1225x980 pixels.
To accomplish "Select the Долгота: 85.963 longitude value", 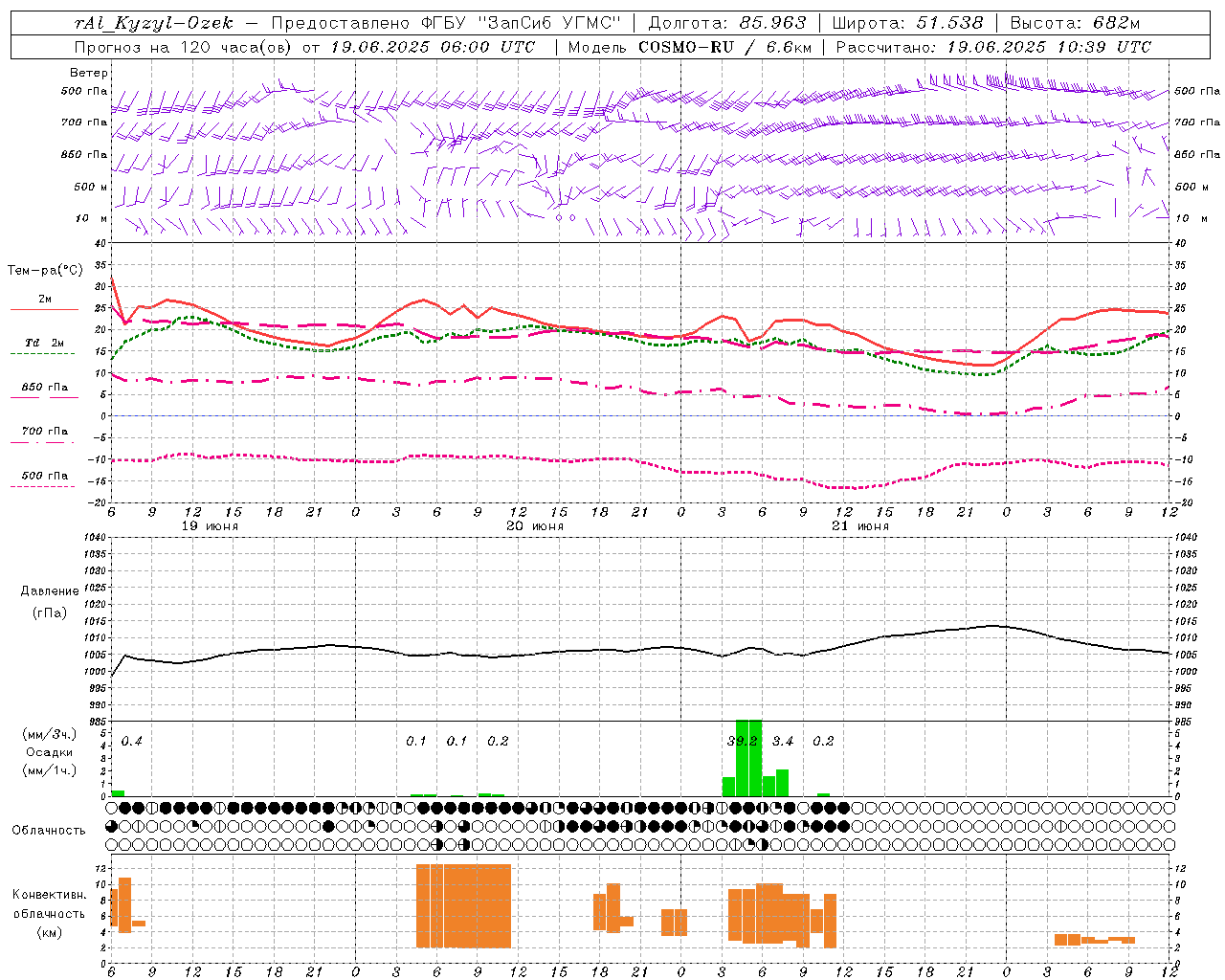I will [727, 23].
